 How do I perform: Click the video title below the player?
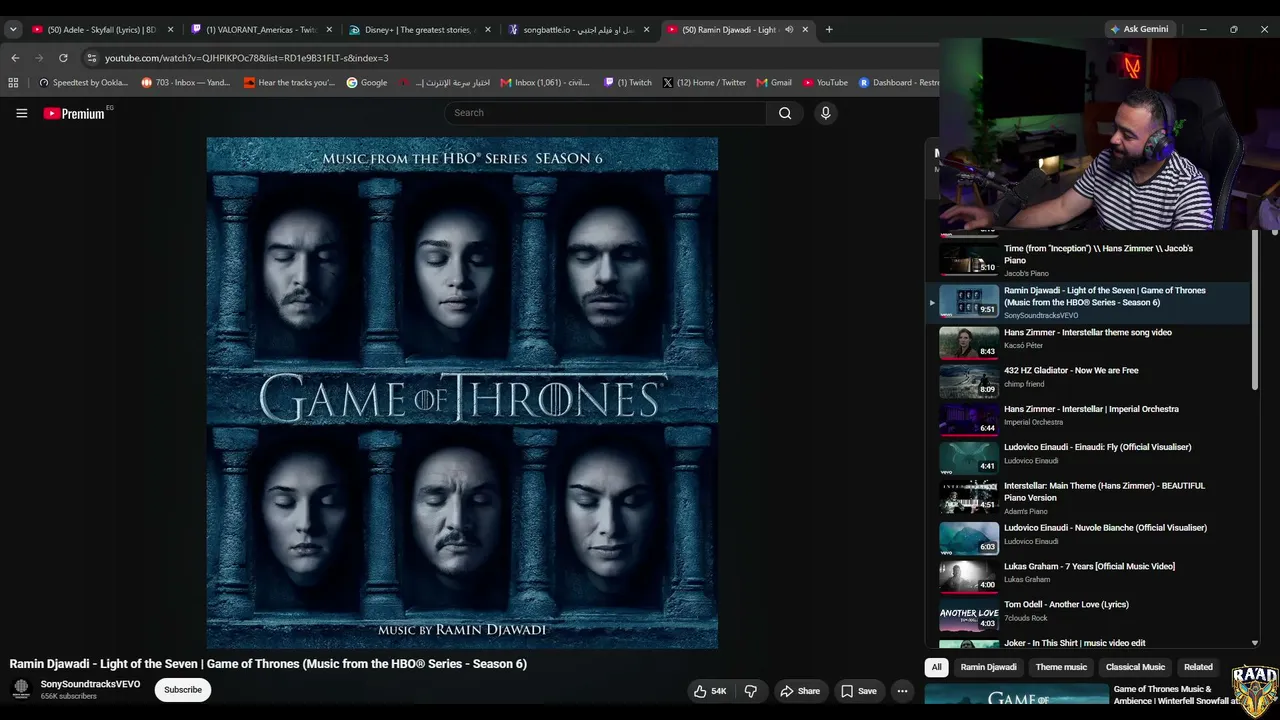tap(268, 664)
